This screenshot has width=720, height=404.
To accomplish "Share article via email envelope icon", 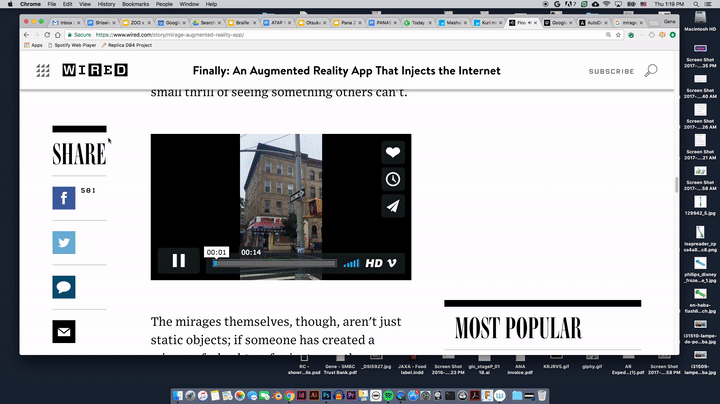I will [64, 331].
